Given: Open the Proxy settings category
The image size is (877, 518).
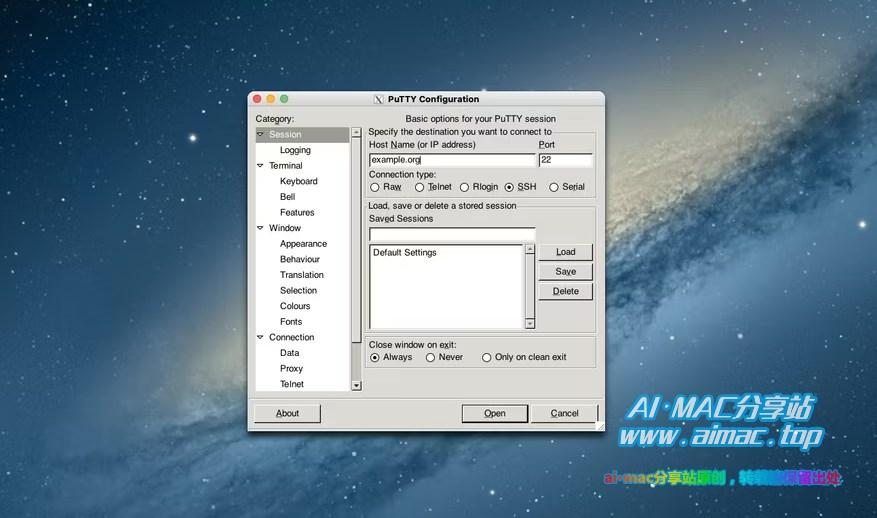Looking at the screenshot, I should 291,369.
